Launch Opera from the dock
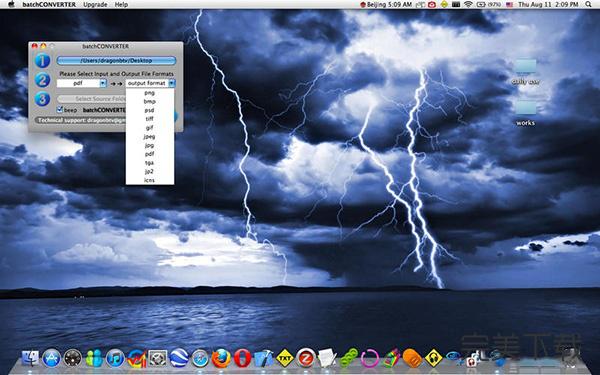 [x=243, y=359]
